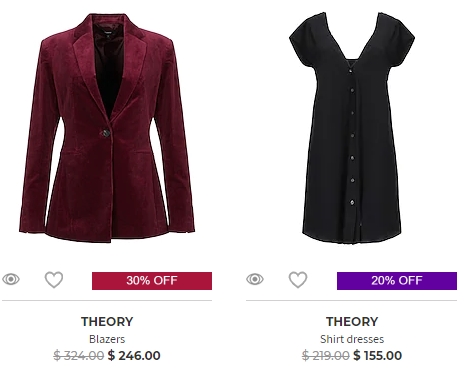467x368 pixels.
Task: Click the hem of the black dress
Action: pyautogui.click(x=352, y=237)
